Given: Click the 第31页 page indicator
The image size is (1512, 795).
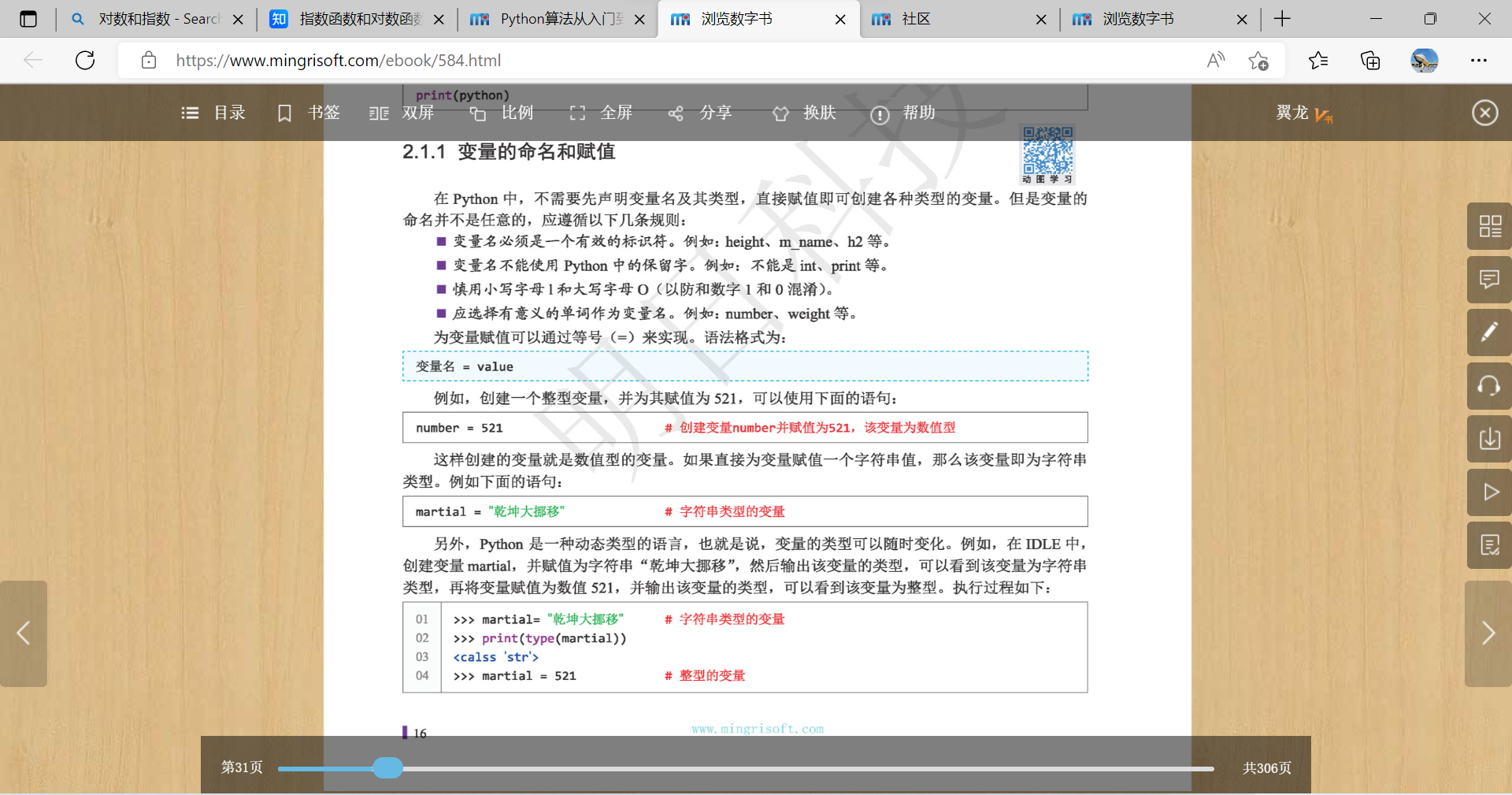Looking at the screenshot, I should (x=242, y=767).
